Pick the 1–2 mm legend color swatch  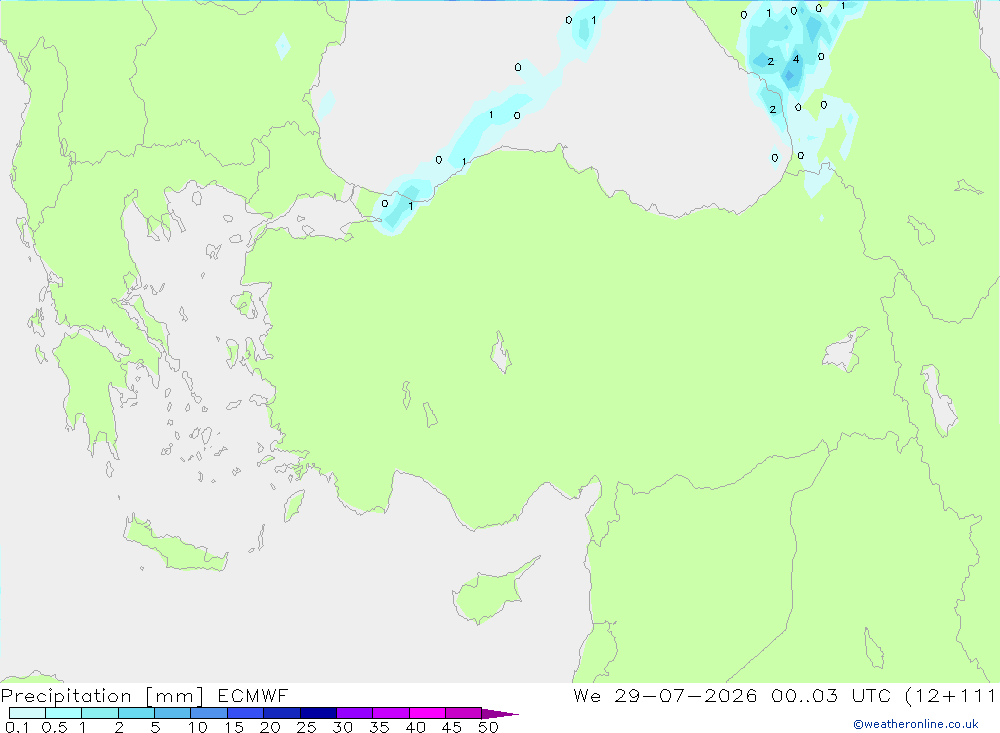tap(100, 713)
